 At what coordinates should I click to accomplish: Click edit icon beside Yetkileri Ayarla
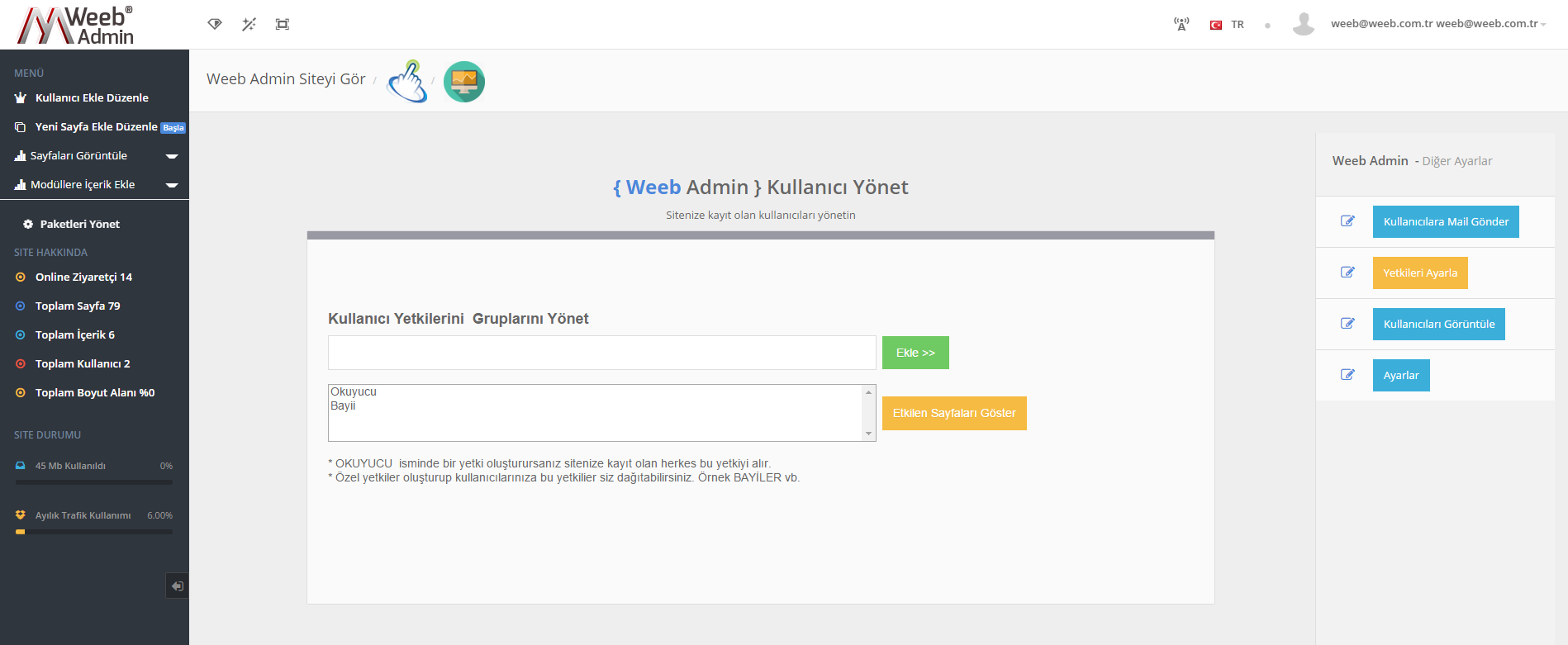[x=1347, y=273]
